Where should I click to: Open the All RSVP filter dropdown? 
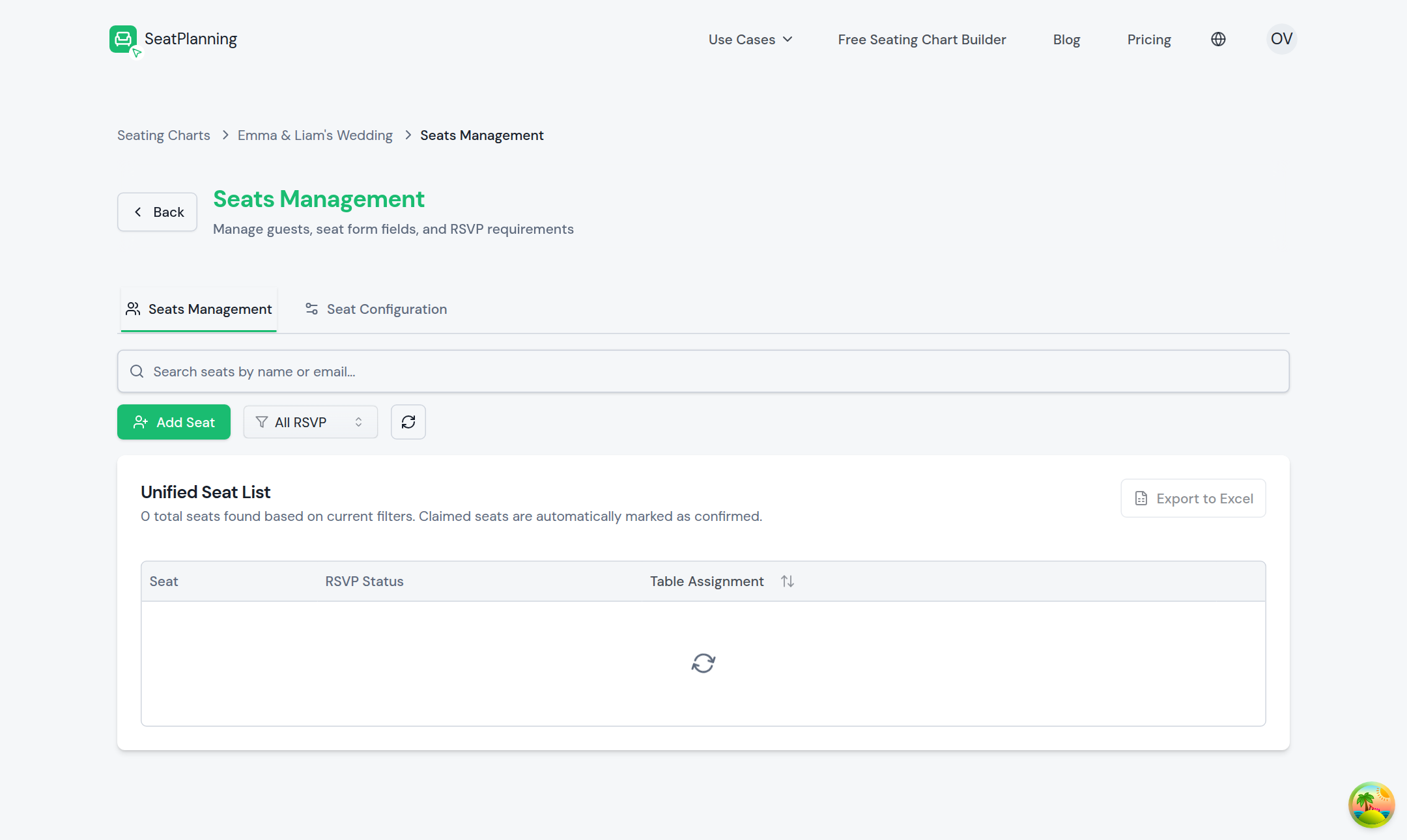pyautogui.click(x=311, y=422)
